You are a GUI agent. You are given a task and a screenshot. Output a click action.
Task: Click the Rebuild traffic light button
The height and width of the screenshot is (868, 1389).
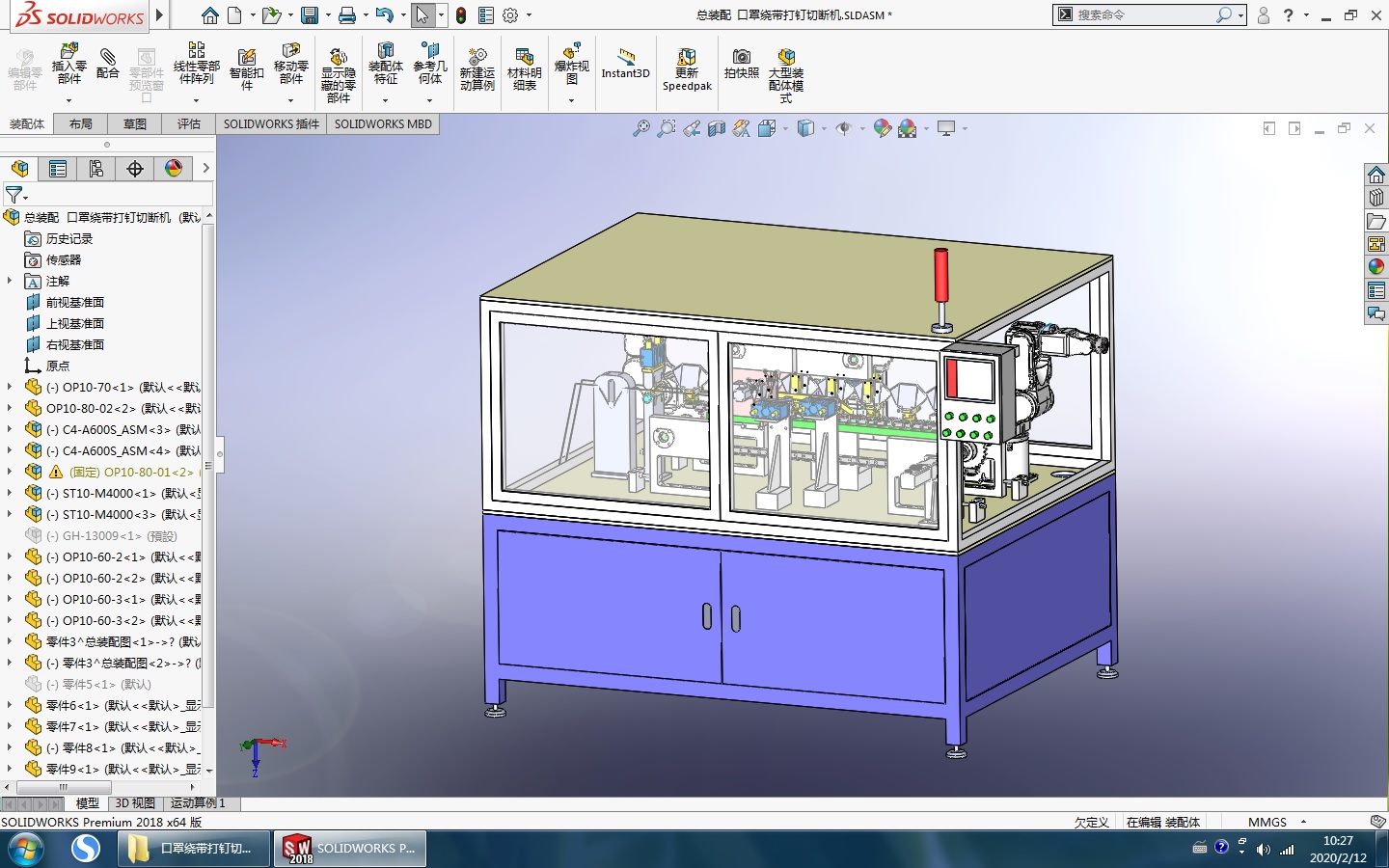[461, 15]
